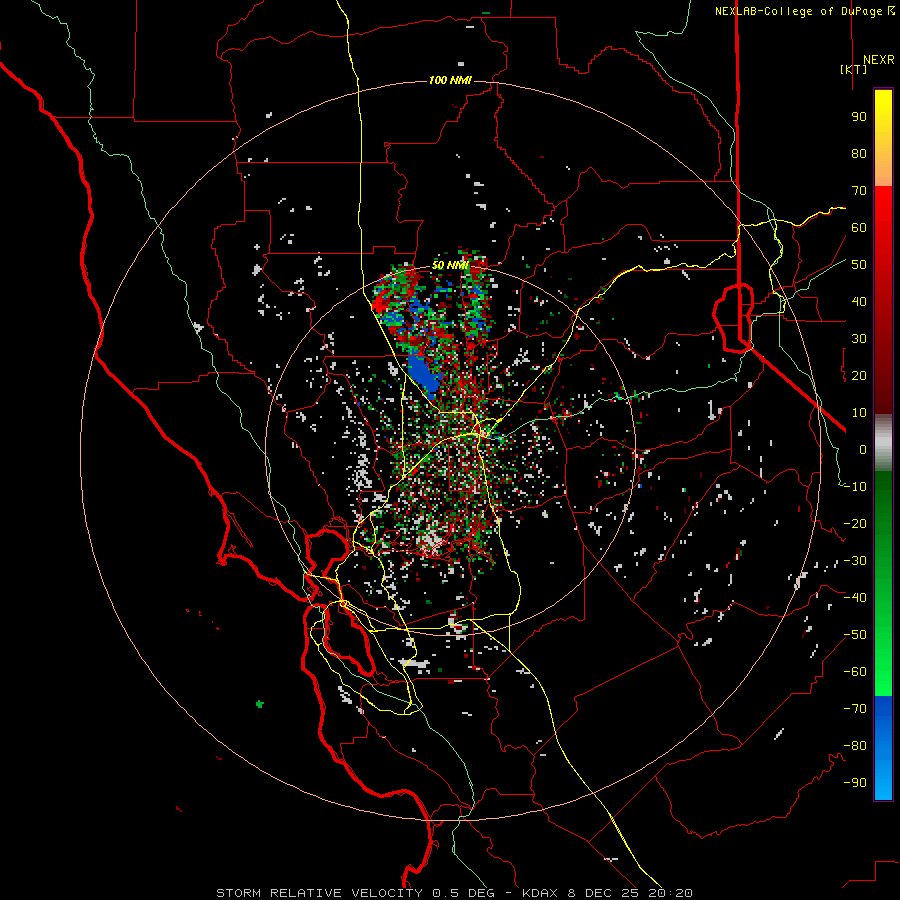Click the -90 scale label
The height and width of the screenshot is (900, 900).
click(x=855, y=783)
